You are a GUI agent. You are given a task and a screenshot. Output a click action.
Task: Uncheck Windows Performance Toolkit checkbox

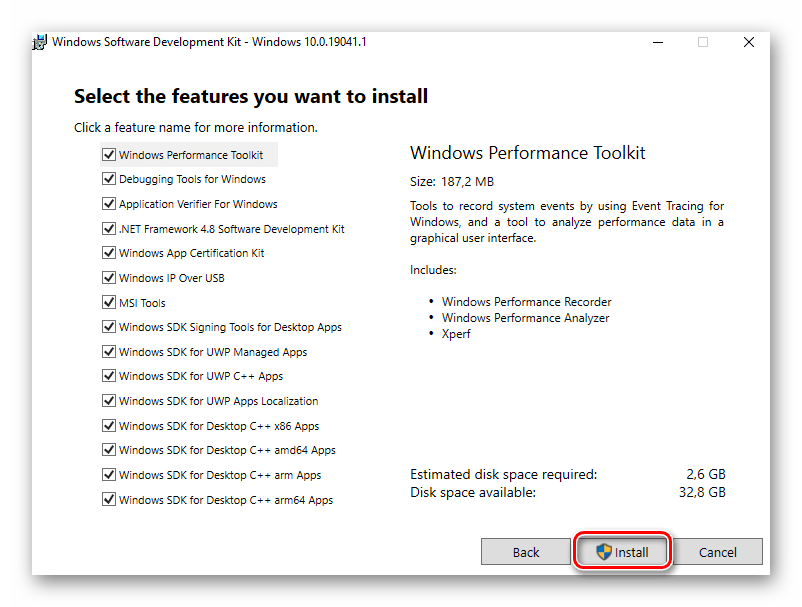point(109,155)
